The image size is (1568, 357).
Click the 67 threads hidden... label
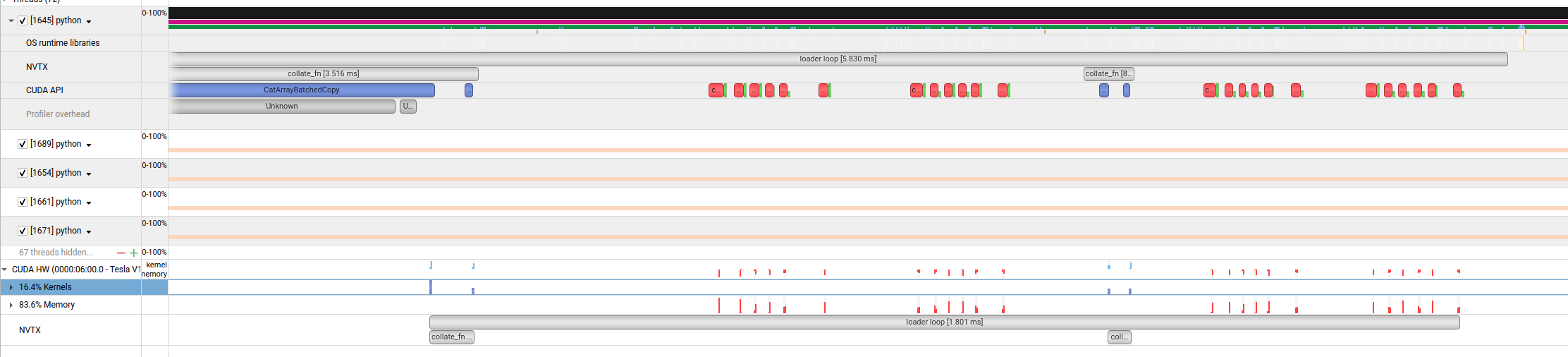tap(56, 253)
